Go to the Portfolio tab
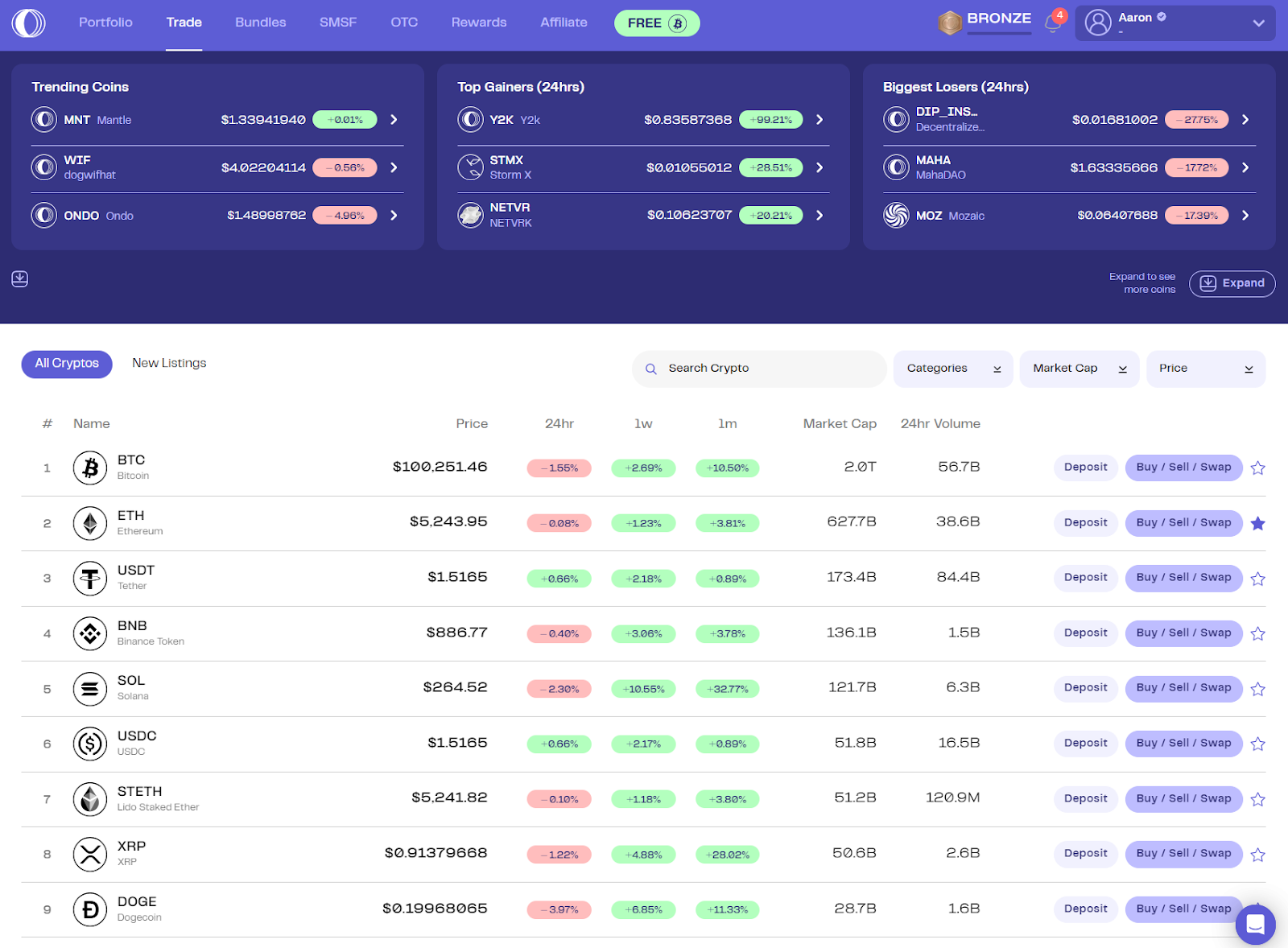Image resolution: width=1288 pixels, height=948 pixels. (x=105, y=23)
